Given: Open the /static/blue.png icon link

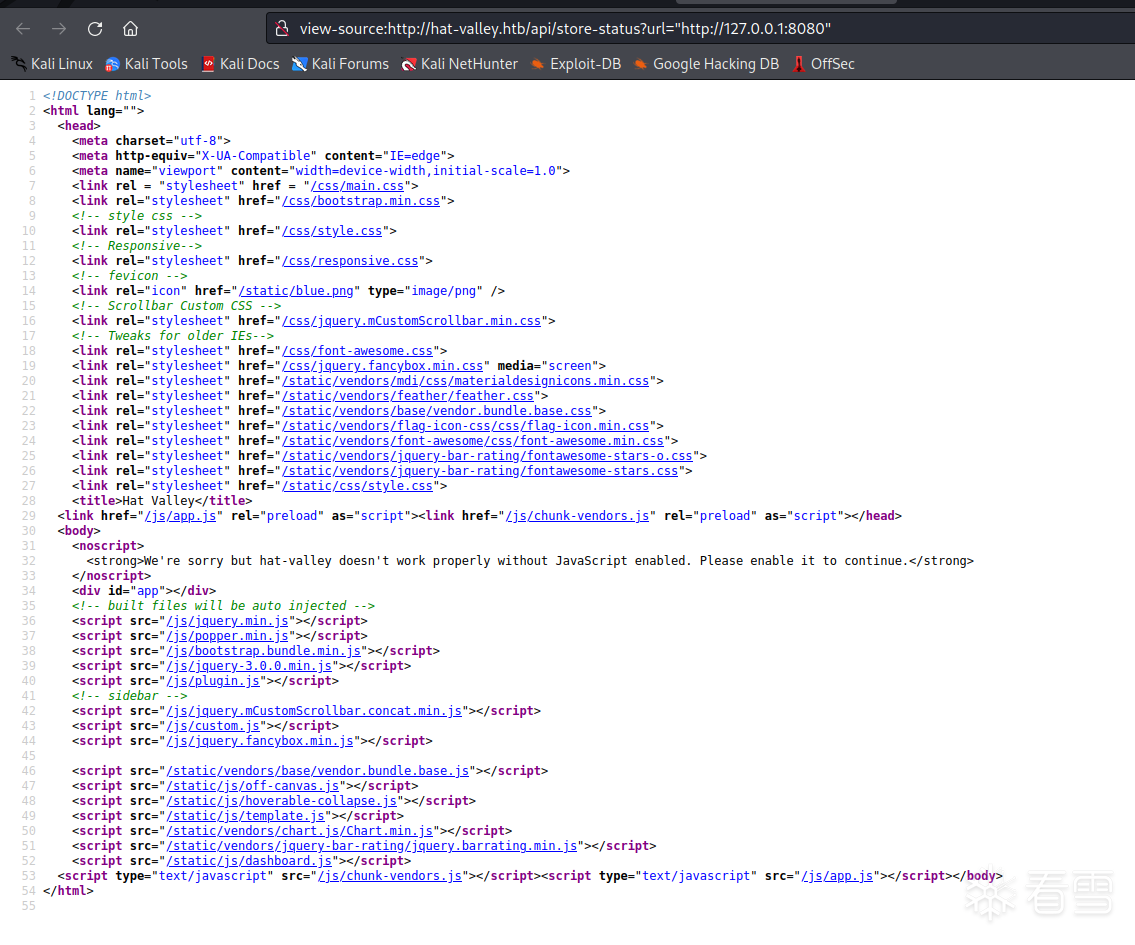Looking at the screenshot, I should point(296,291).
